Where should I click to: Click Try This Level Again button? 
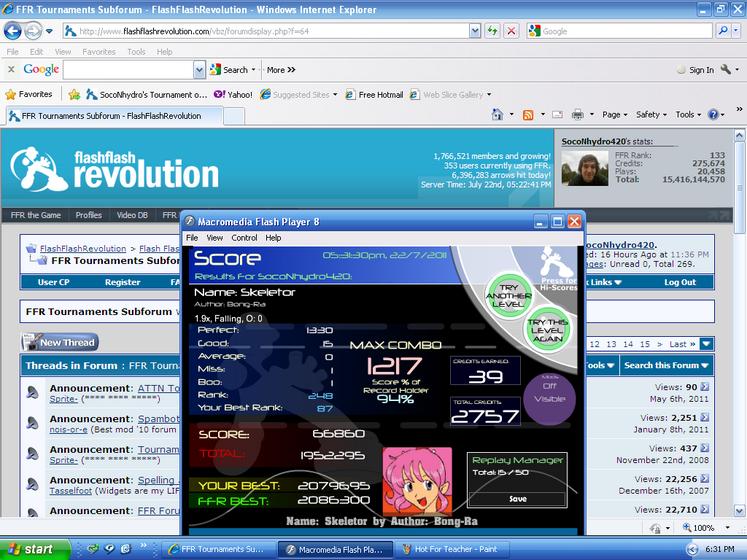click(x=547, y=330)
